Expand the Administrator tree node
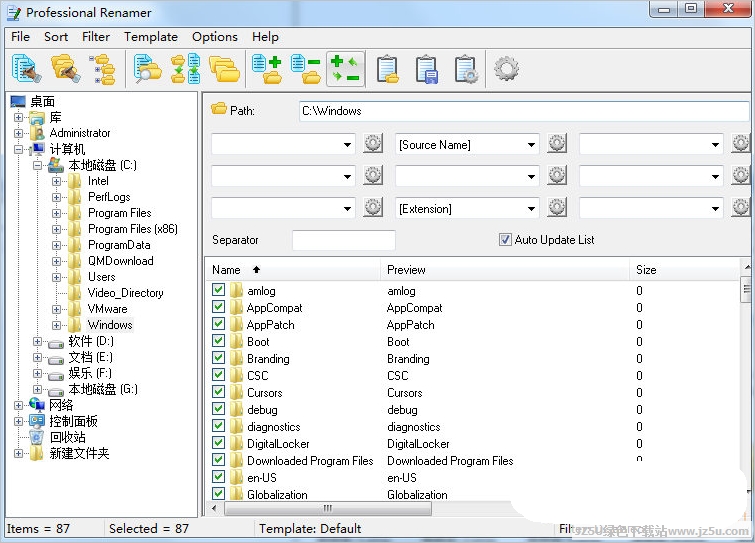The height and width of the screenshot is (543, 755). tap(18, 133)
